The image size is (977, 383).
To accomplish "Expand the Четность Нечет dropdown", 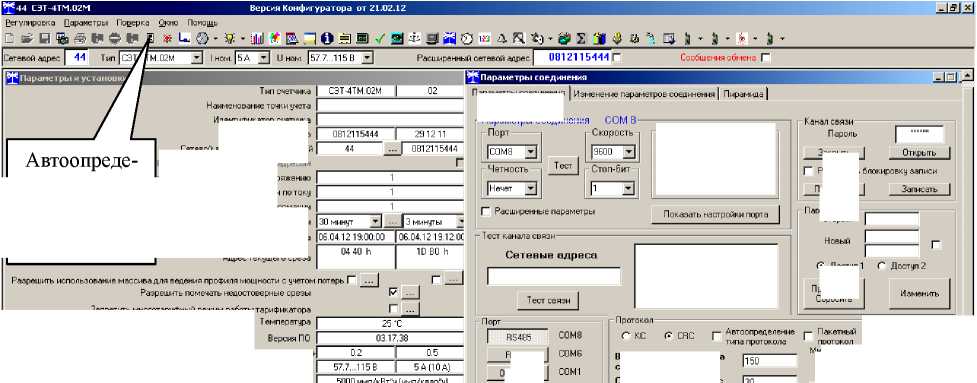I will (530, 188).
